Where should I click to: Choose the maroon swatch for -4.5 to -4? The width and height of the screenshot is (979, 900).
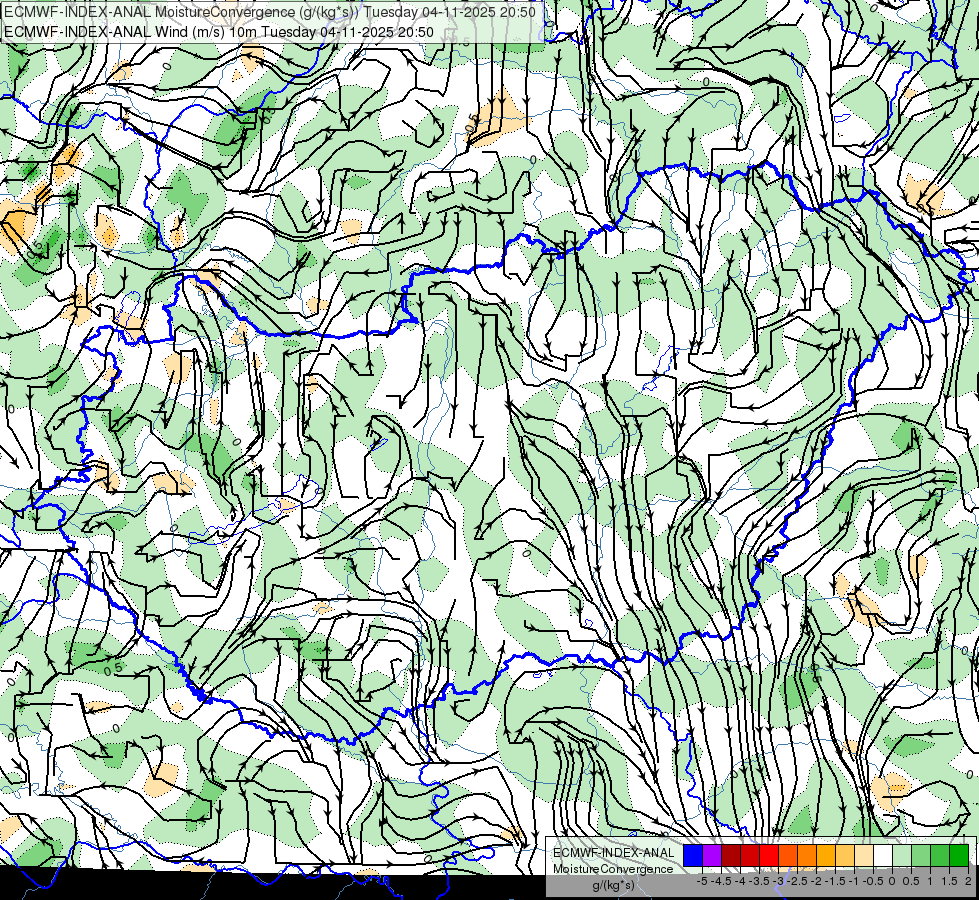click(731, 856)
